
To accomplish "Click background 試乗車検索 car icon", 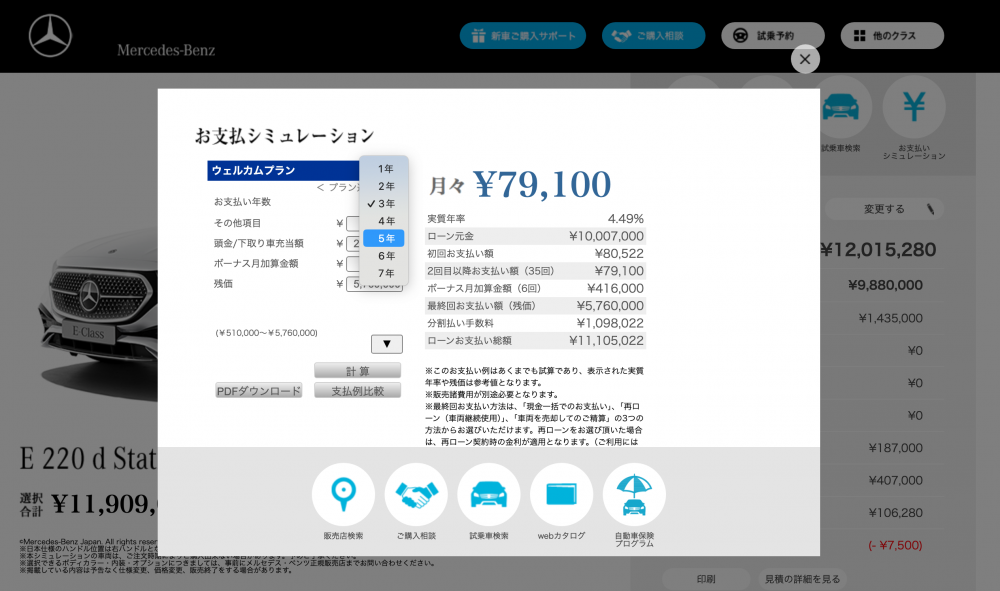I will [x=841, y=107].
